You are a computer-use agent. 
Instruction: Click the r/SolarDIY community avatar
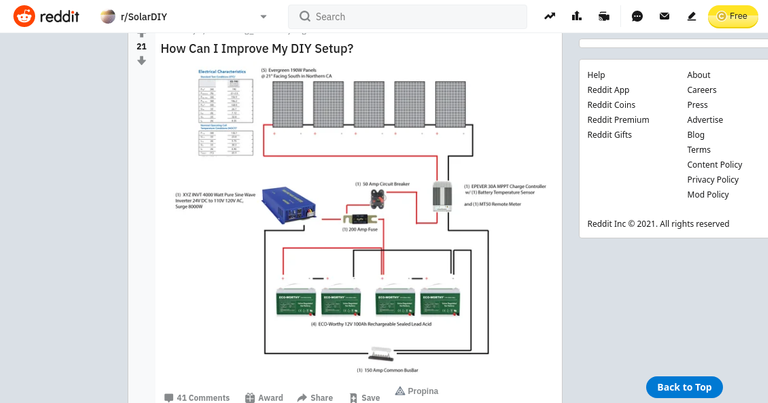click(108, 17)
